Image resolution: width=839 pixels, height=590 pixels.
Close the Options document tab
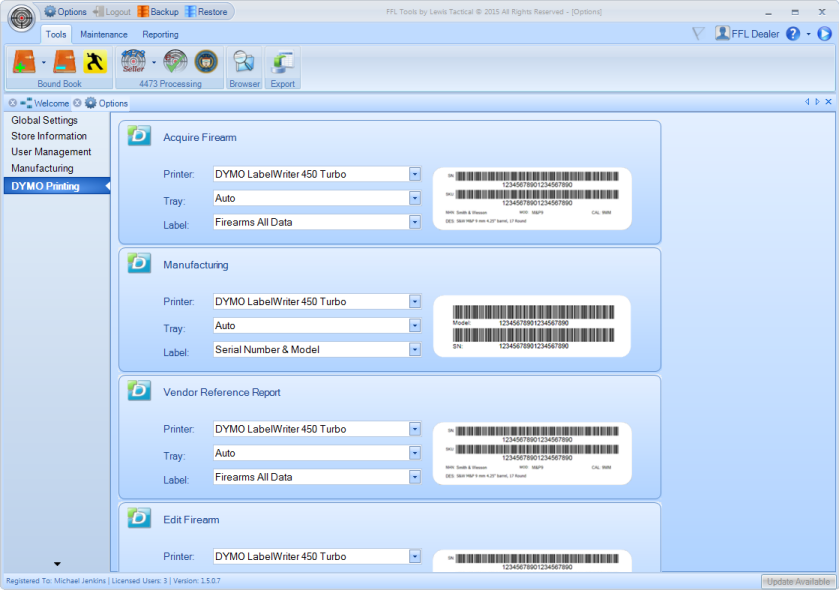pos(77,103)
